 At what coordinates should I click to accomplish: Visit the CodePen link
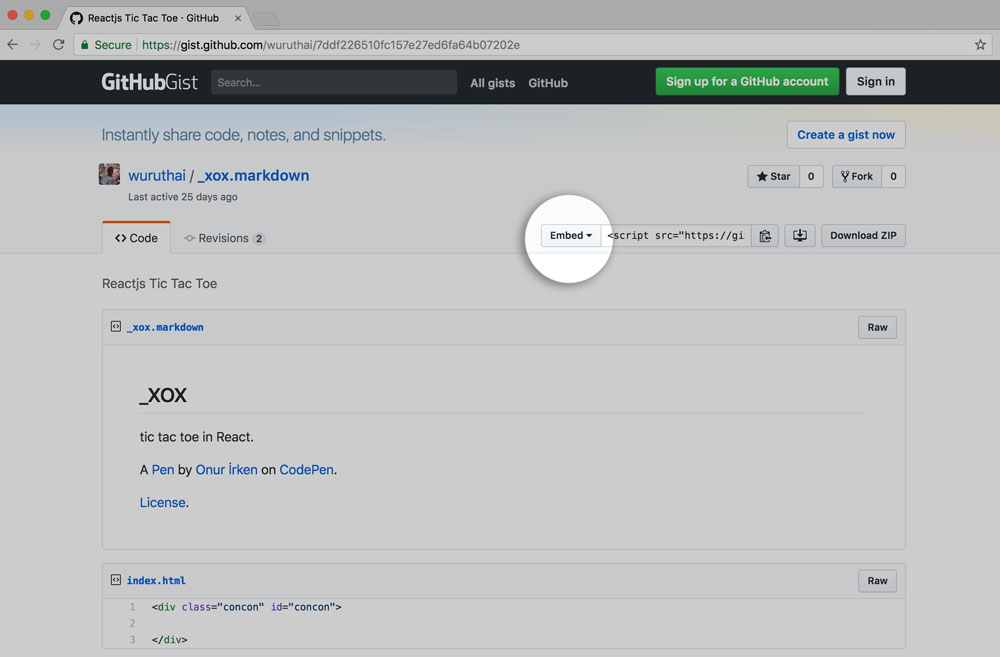coord(306,469)
